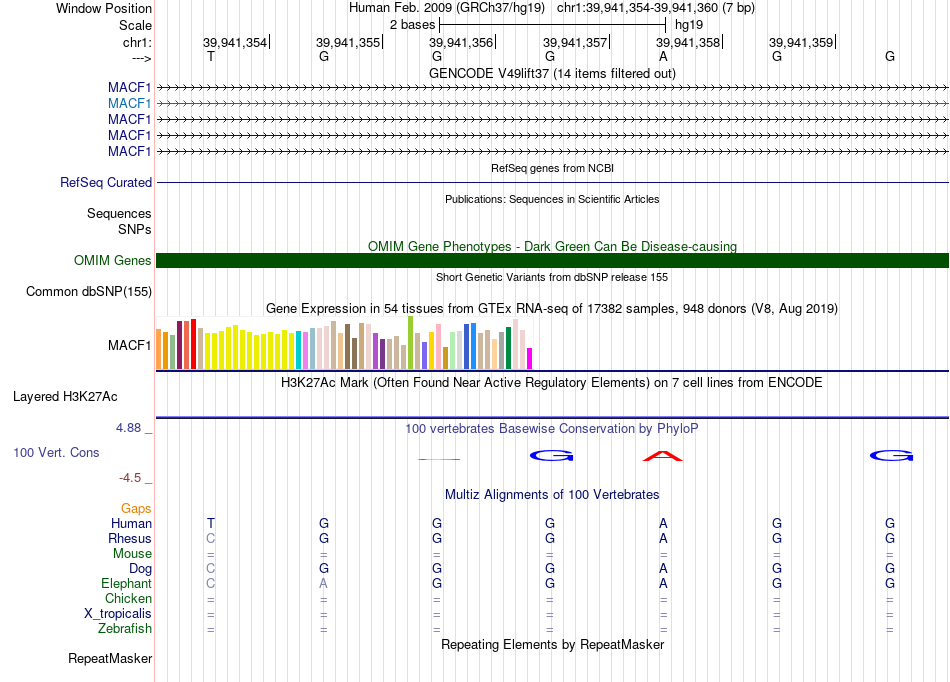Click the chr1:39,941,354-39,941,360 (7 bp) position text
Screen dimensions: 950x682
(x=656, y=8)
